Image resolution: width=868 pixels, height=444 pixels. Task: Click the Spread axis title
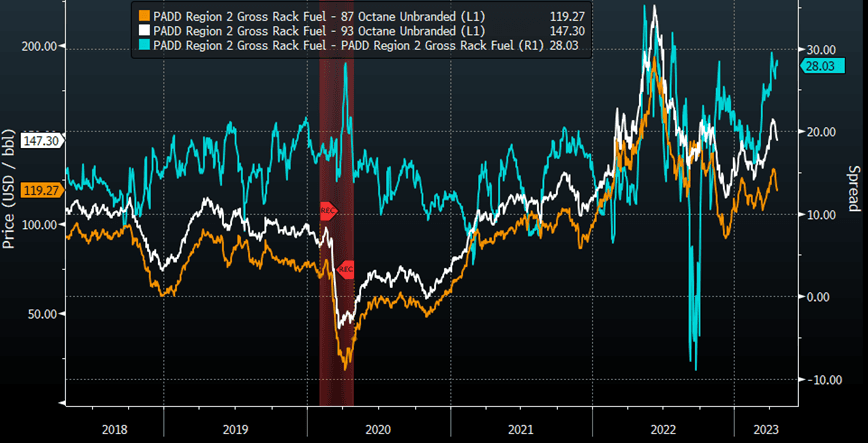(x=853, y=188)
